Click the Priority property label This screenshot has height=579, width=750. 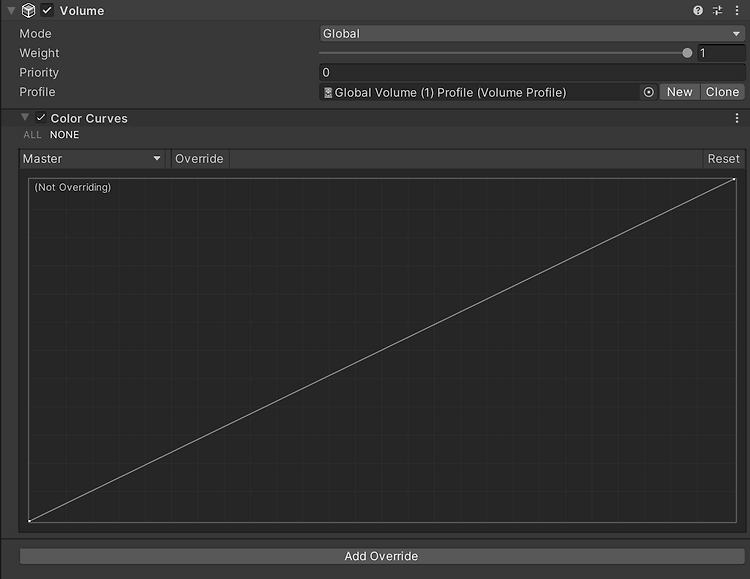click(x=39, y=72)
